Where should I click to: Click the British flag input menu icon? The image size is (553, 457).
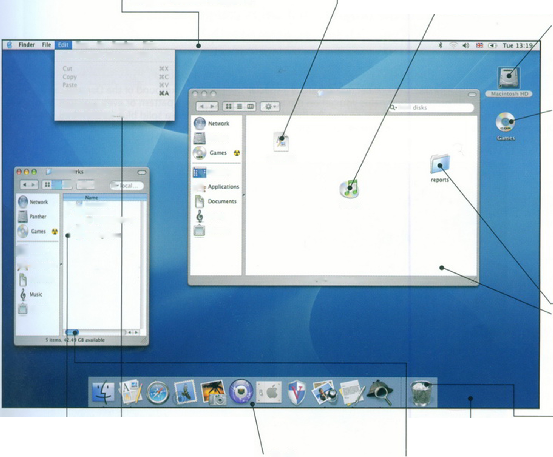(479, 45)
